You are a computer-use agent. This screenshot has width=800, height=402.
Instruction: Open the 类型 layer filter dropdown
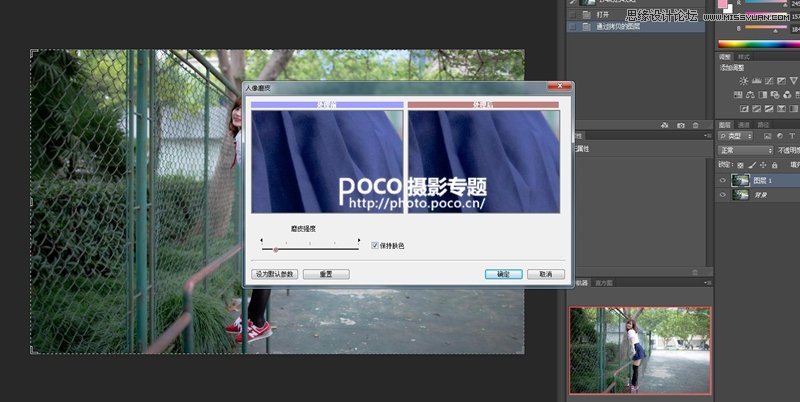coord(735,136)
